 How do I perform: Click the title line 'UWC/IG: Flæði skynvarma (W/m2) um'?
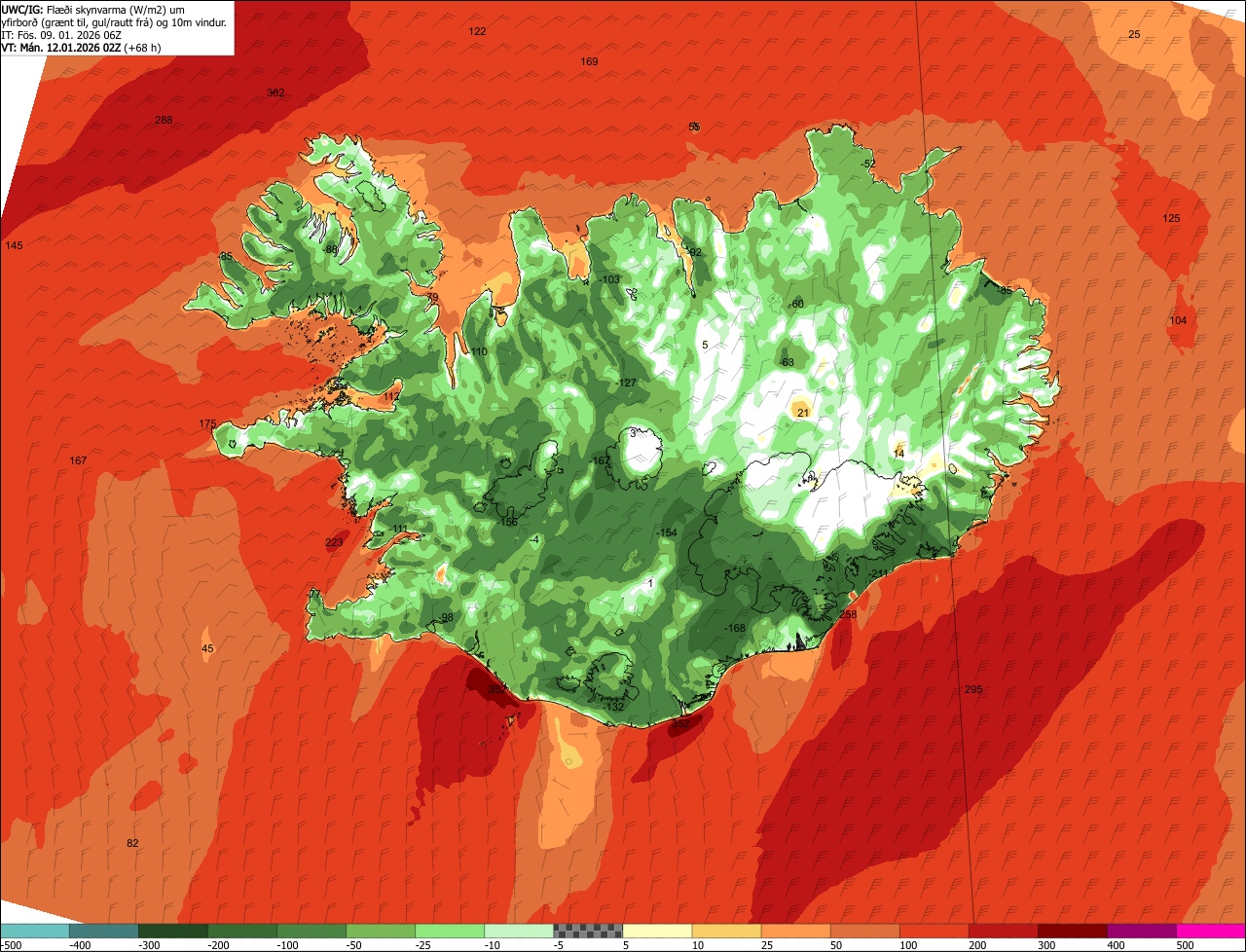(93, 9)
